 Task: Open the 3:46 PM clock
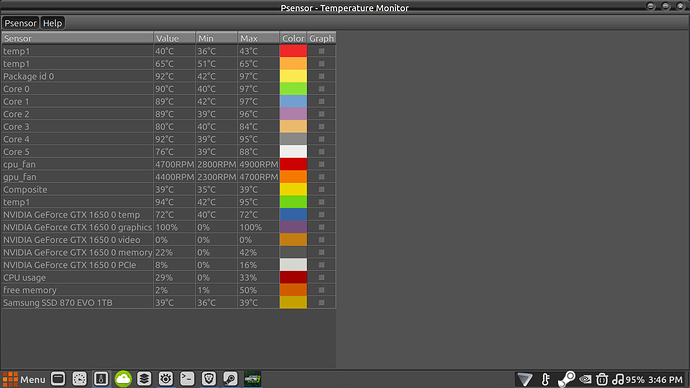(x=665, y=380)
